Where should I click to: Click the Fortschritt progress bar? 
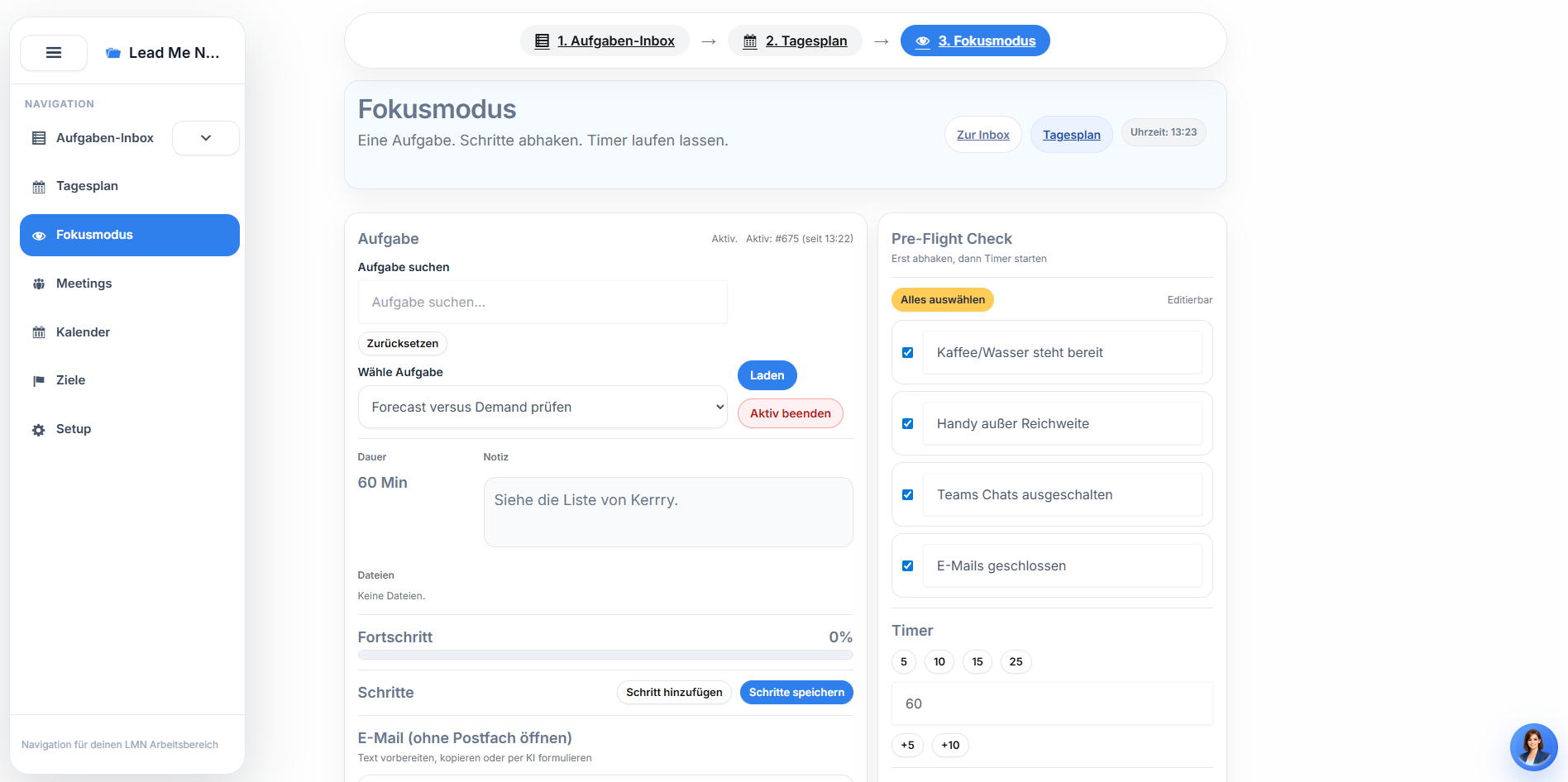[x=605, y=655]
